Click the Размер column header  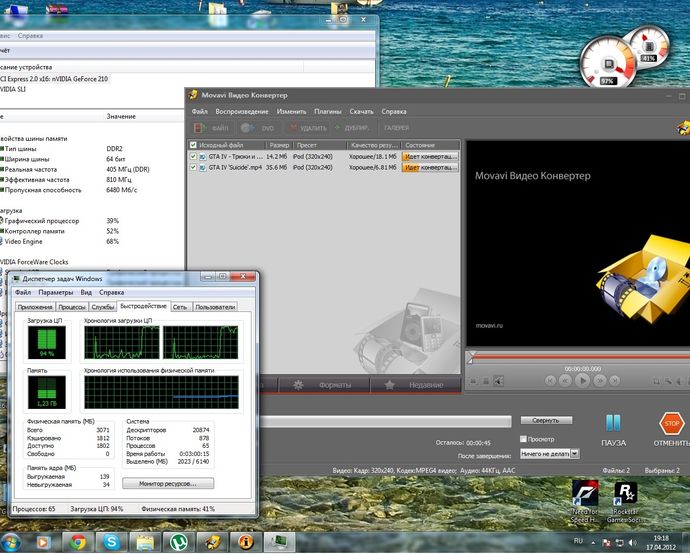click(x=279, y=145)
